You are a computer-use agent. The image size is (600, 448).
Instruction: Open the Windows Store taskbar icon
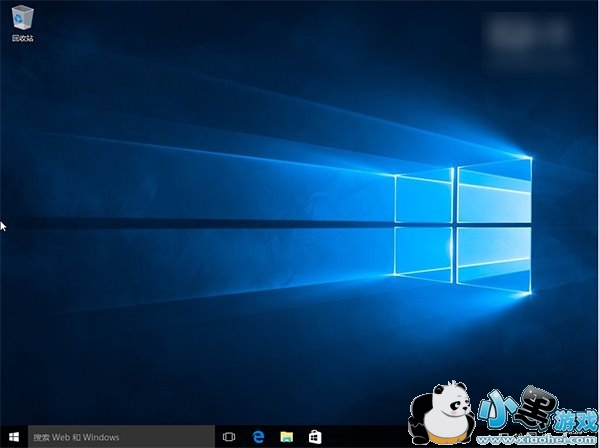[315, 437]
